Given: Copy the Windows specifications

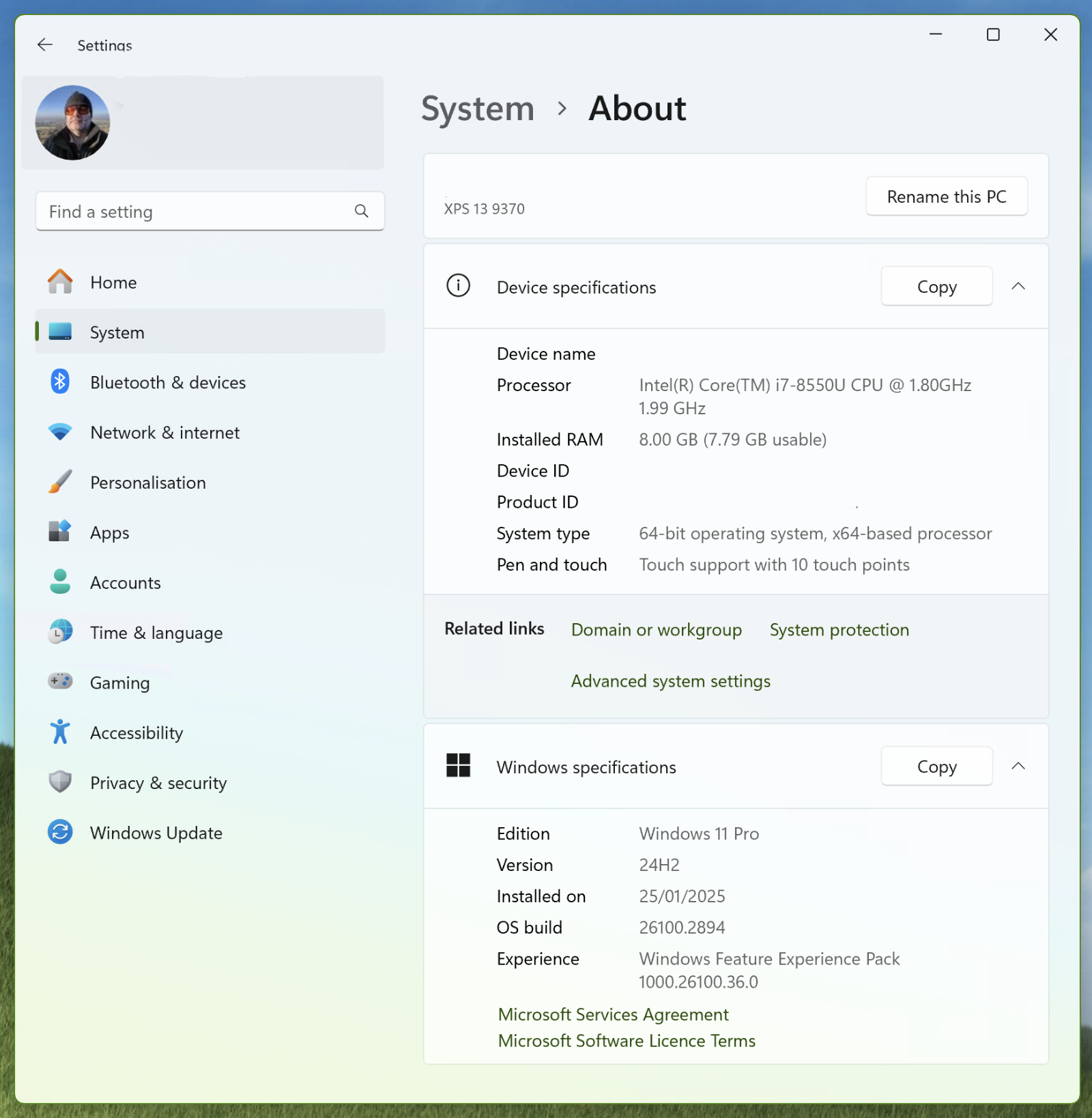Looking at the screenshot, I should 936,766.
